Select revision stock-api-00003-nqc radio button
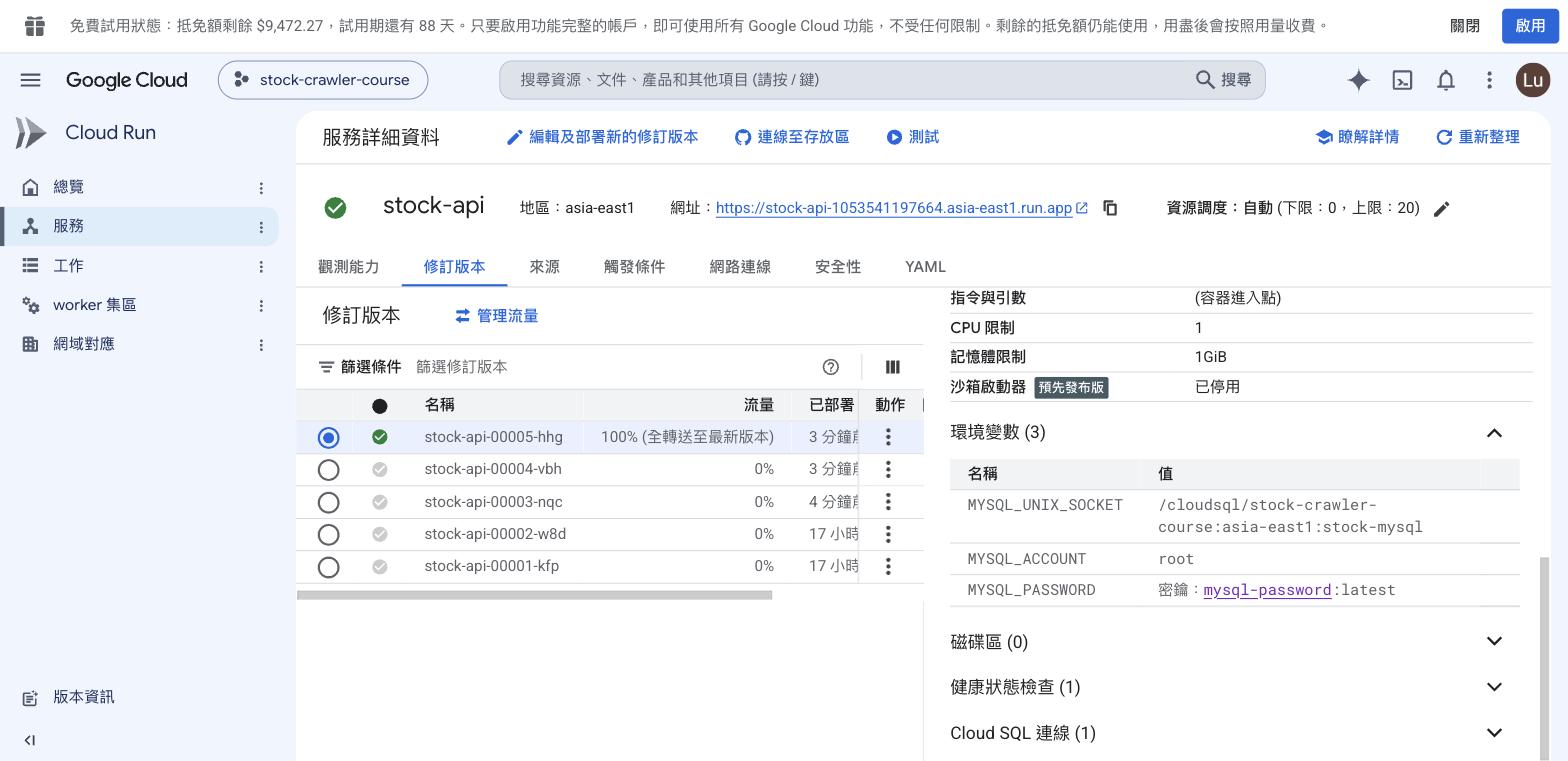Image resolution: width=1568 pixels, height=761 pixels. coord(328,502)
